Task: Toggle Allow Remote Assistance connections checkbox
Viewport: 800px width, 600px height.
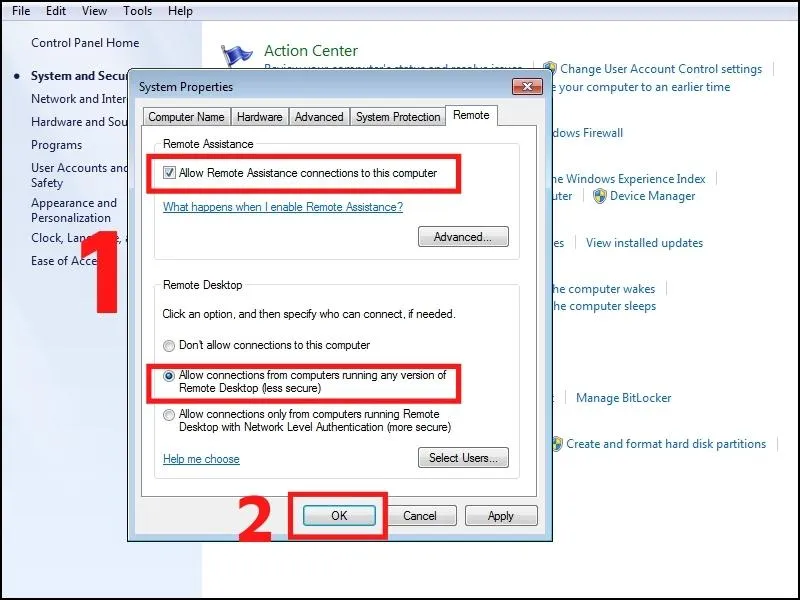Action: coord(169,173)
